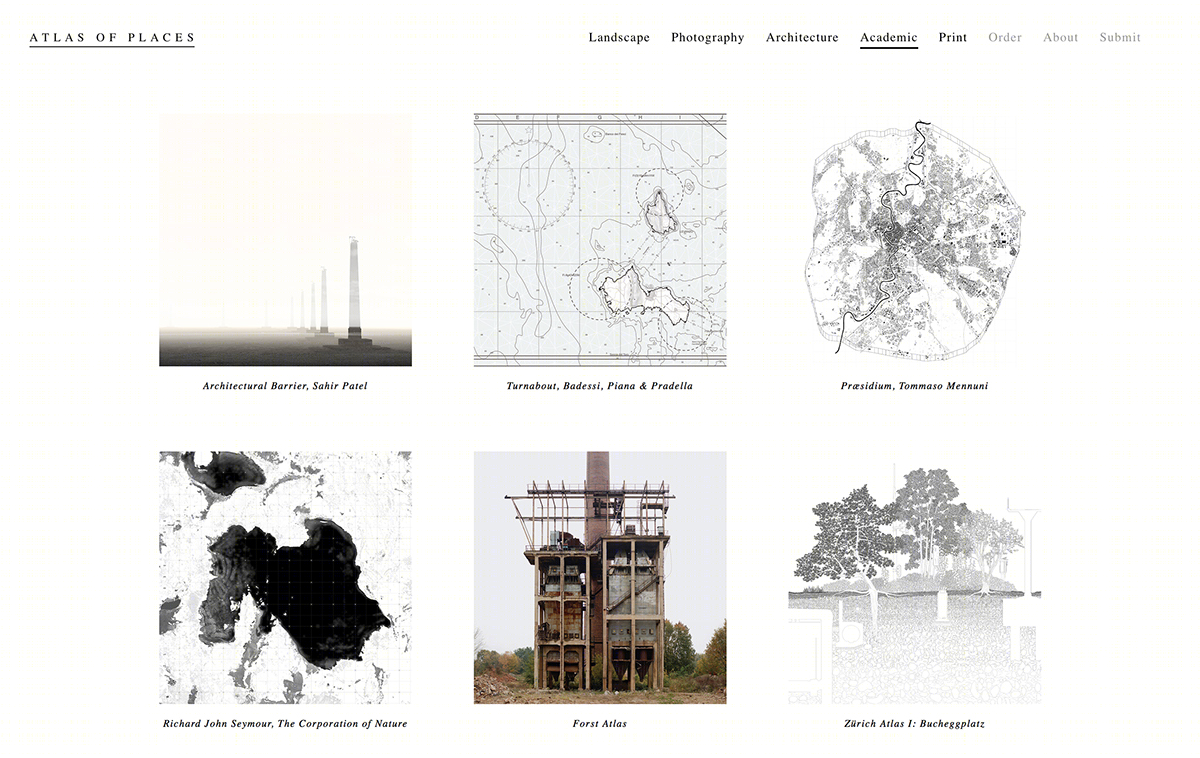Go to the Landscape section
The image size is (1200, 758).
point(619,38)
